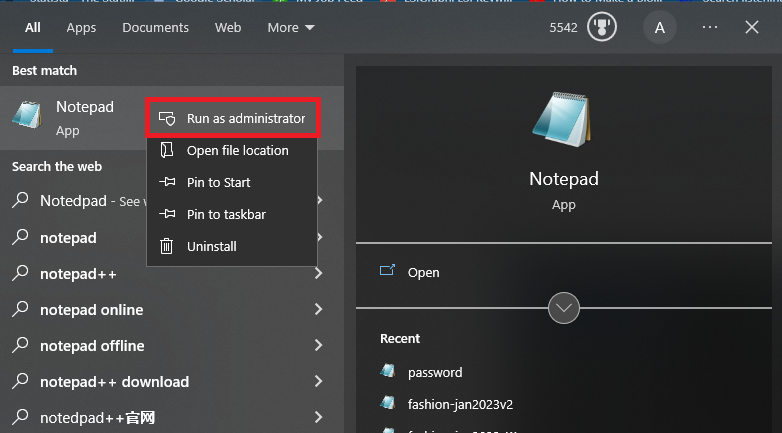
Task: Click the search icon beside Notedpad
Action: click(x=20, y=200)
